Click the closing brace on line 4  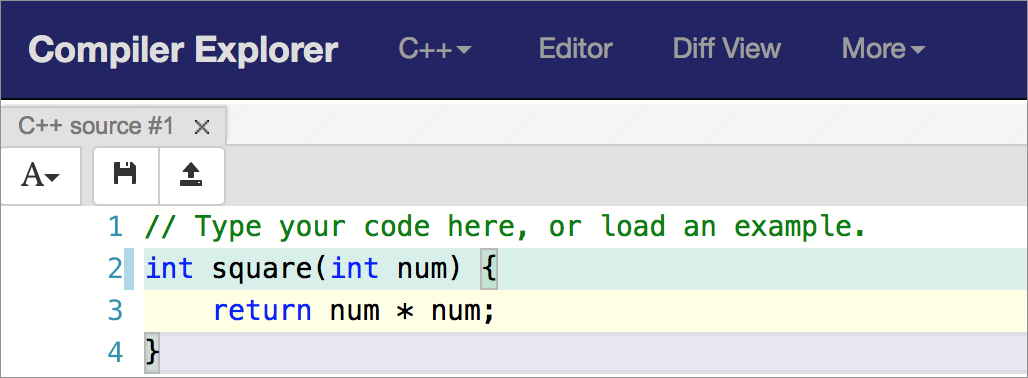coord(152,352)
